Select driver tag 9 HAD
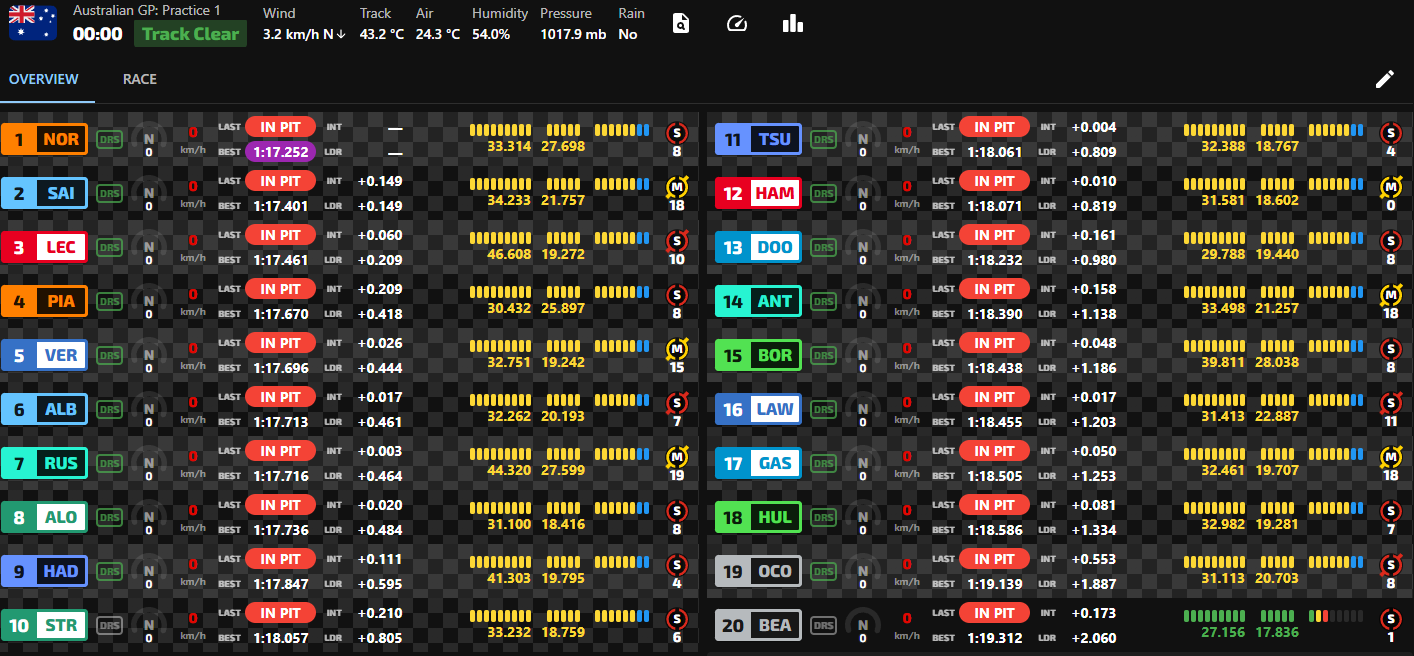This screenshot has height=656, width=1414. pyautogui.click(x=45, y=571)
